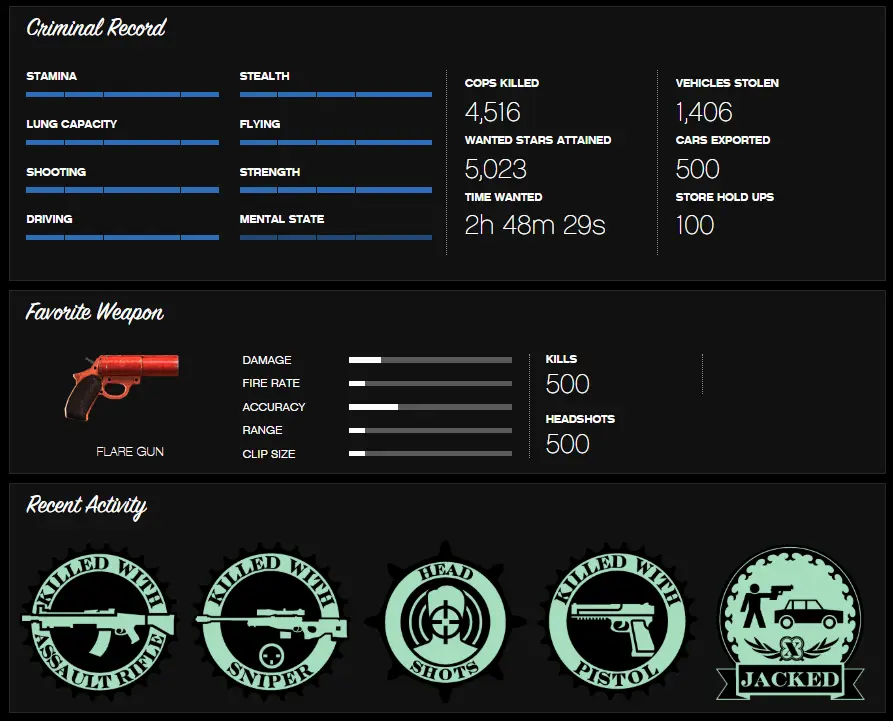Image resolution: width=893 pixels, height=721 pixels.
Task: Click the STAMINA label
Action: click(51, 76)
